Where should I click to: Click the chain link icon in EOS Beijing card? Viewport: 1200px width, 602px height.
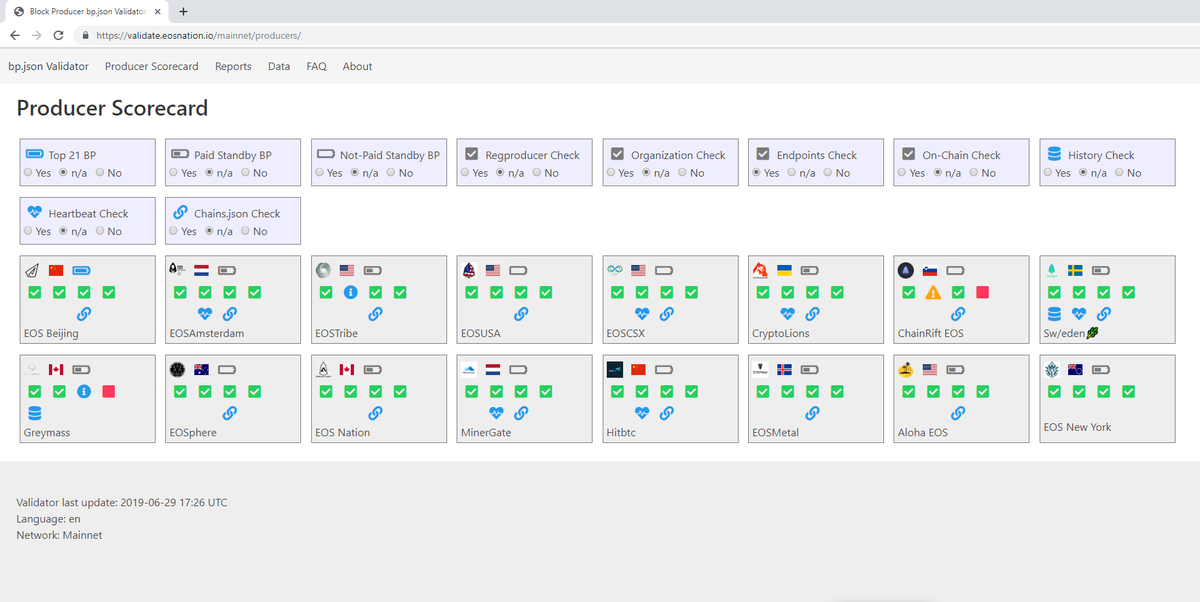tap(84, 314)
